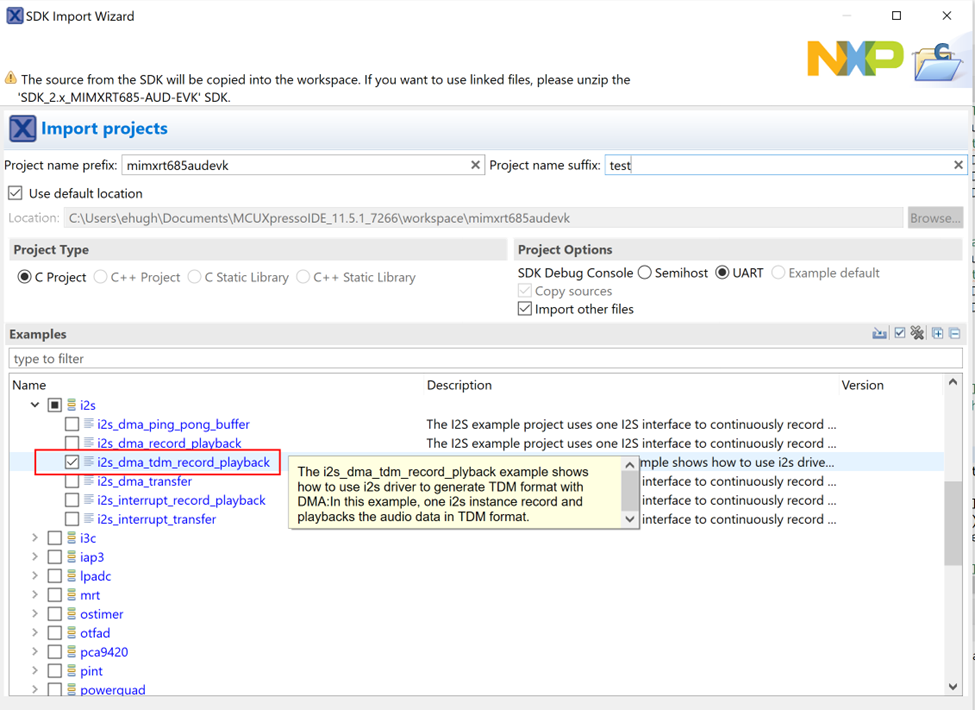Viewport: 975px width, 710px height.
Task: Expand the pca9420 examples group
Action: [x=35, y=652]
